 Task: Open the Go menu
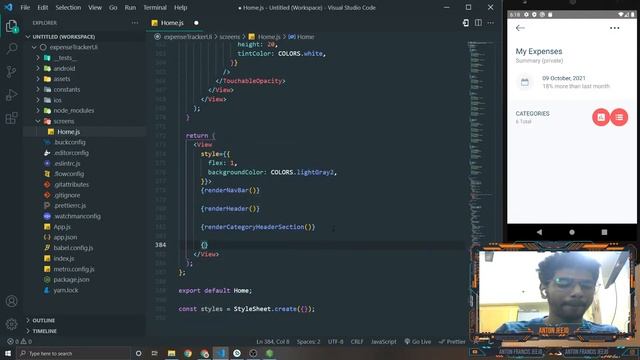tap(113, 7)
